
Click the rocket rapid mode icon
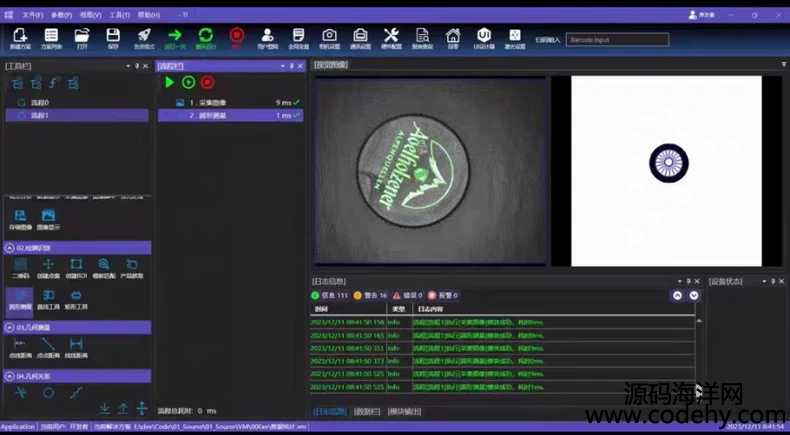pyautogui.click(x=144, y=38)
